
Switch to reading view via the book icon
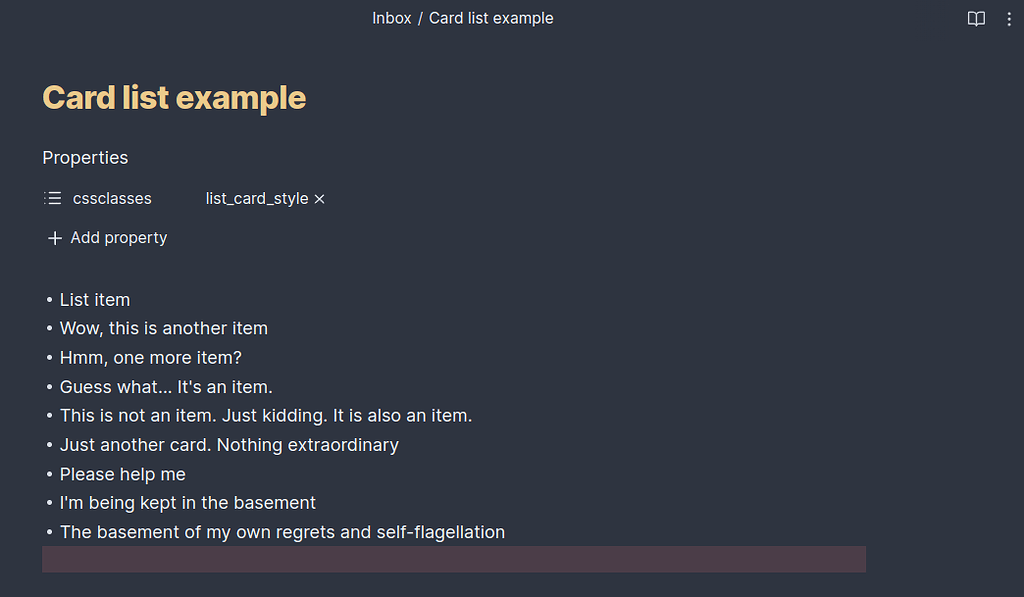(x=975, y=18)
